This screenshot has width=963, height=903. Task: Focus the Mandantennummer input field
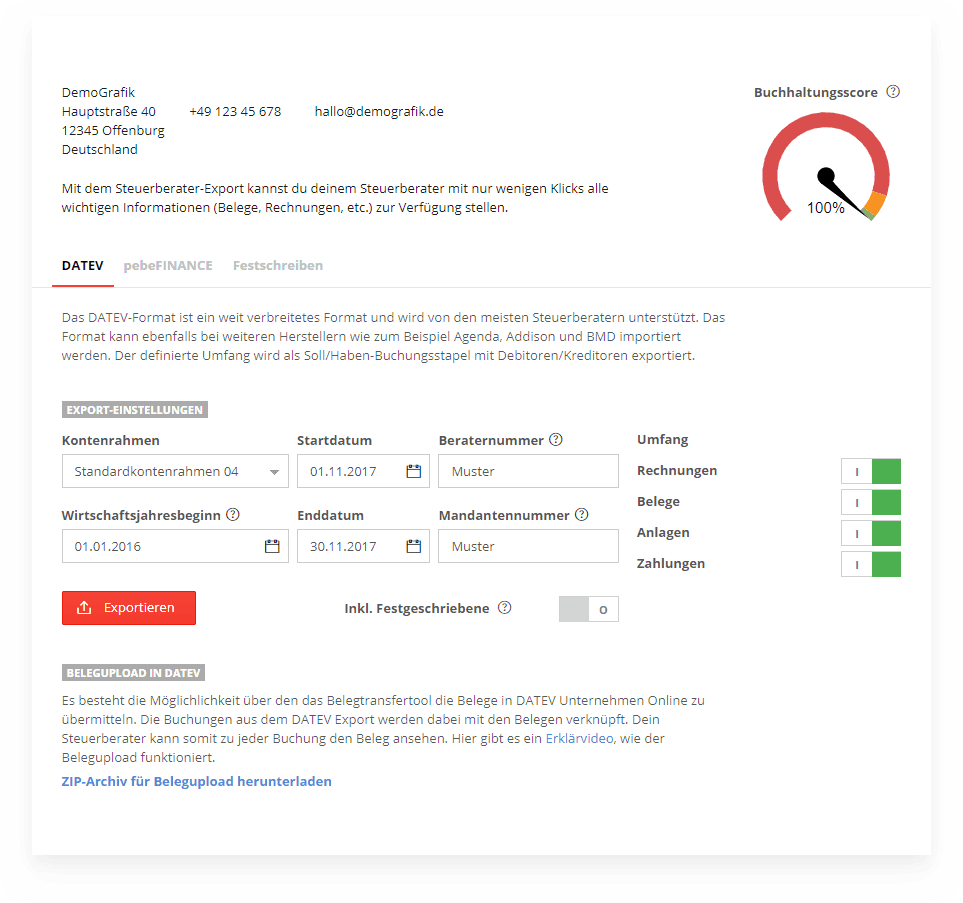click(528, 546)
